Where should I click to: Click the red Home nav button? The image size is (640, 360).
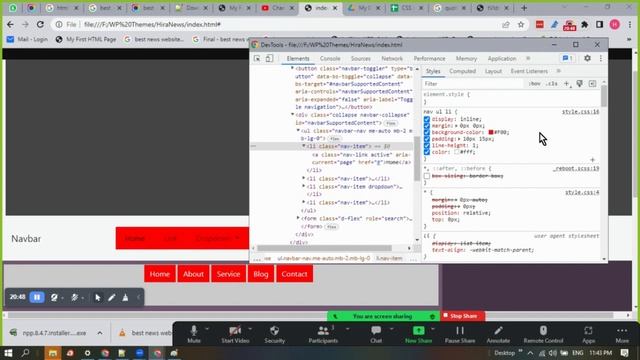(160, 274)
